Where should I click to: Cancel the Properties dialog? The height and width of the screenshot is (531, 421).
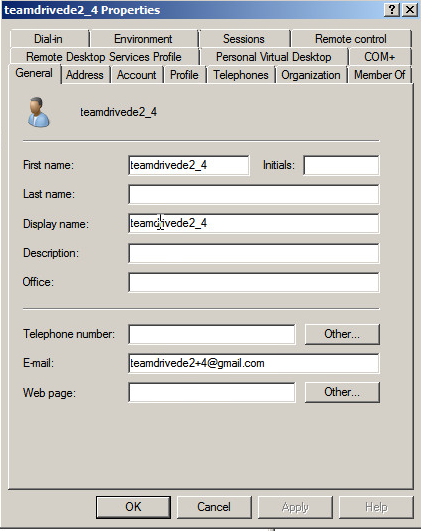[x=214, y=507]
